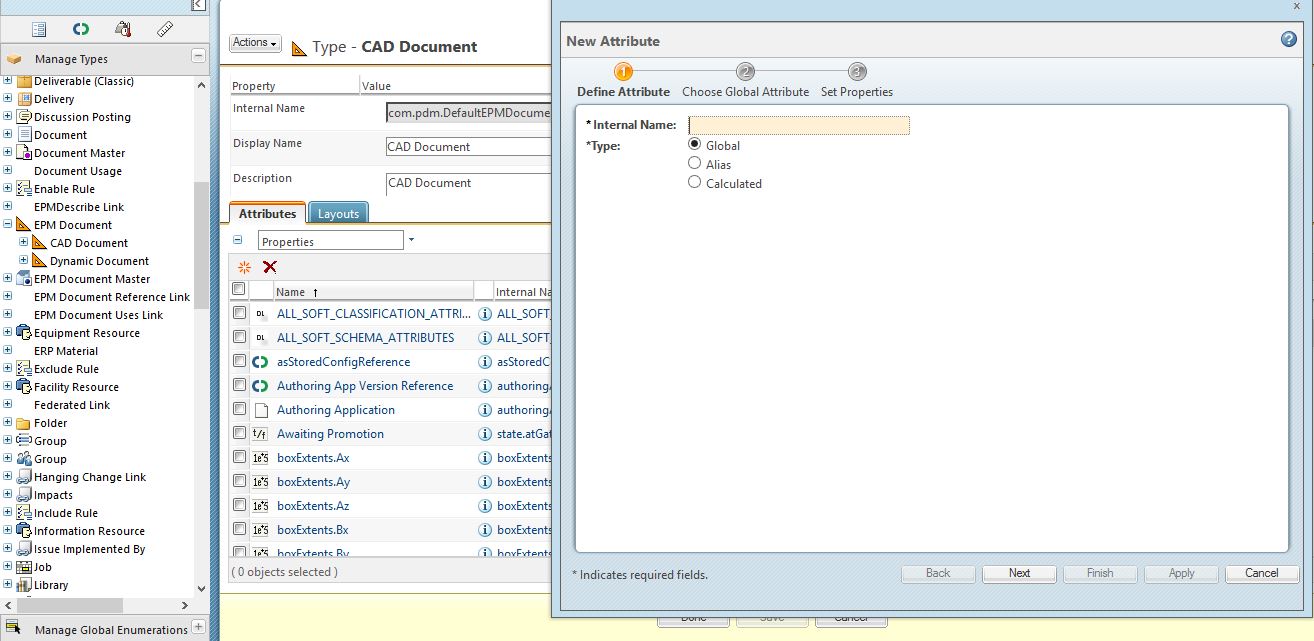Select Equipment Resource in types tree

pos(87,333)
